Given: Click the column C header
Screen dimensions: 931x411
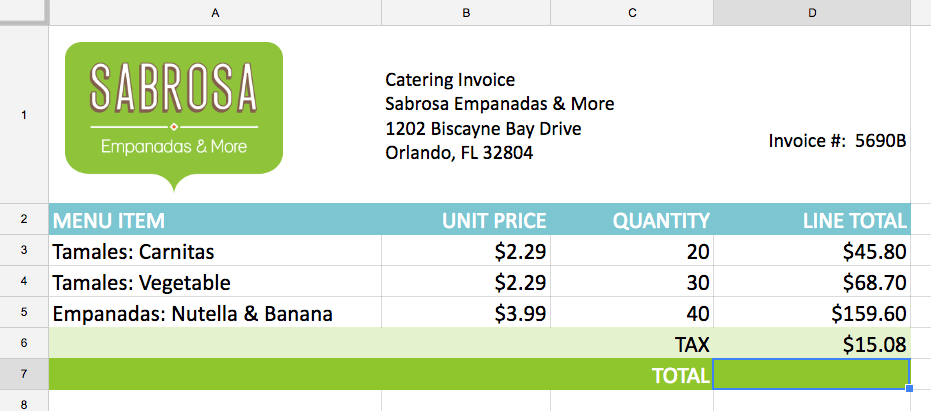Looking at the screenshot, I should tap(631, 12).
